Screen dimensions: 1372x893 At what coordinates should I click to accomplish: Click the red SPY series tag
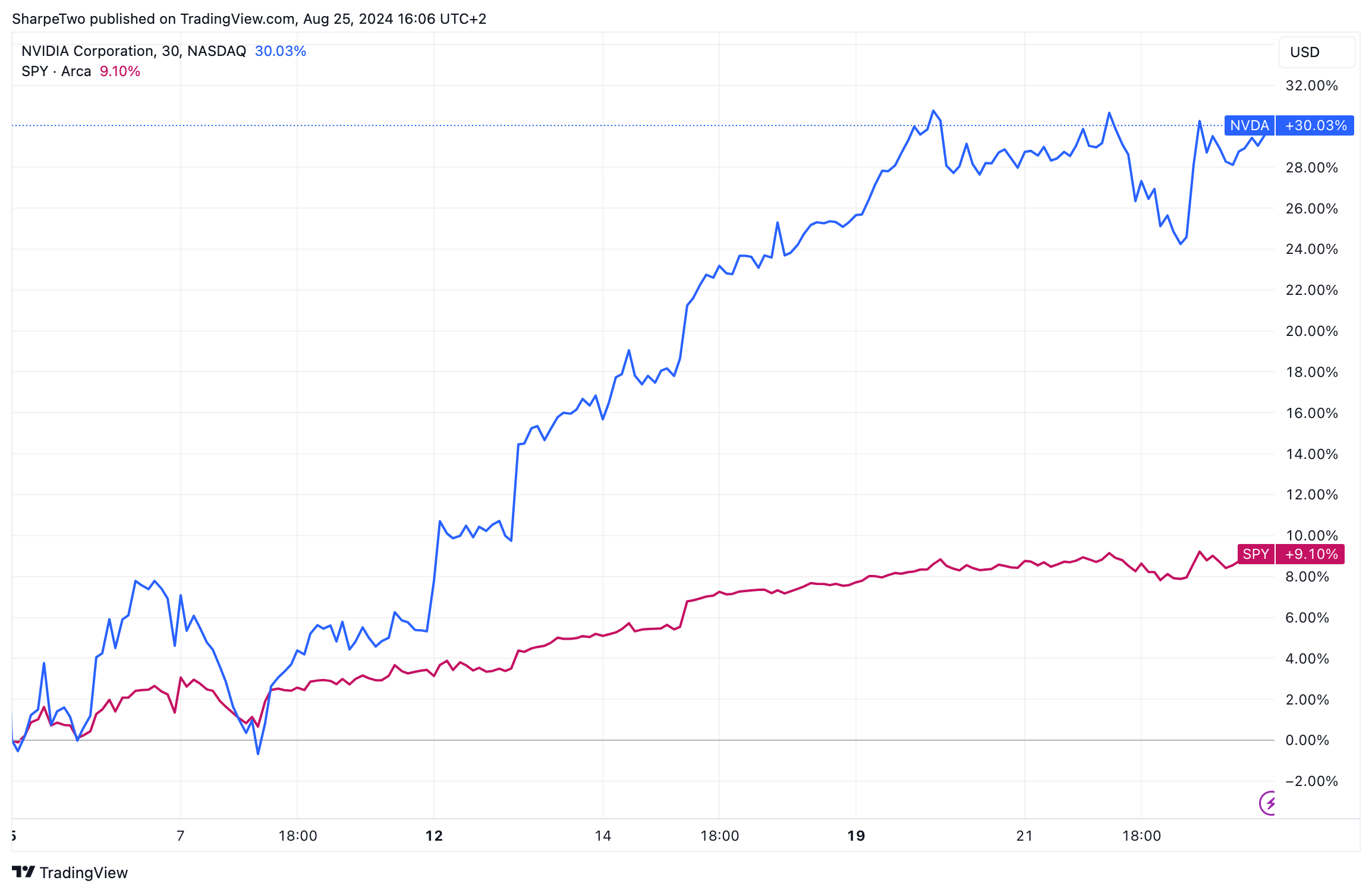pos(1255,554)
